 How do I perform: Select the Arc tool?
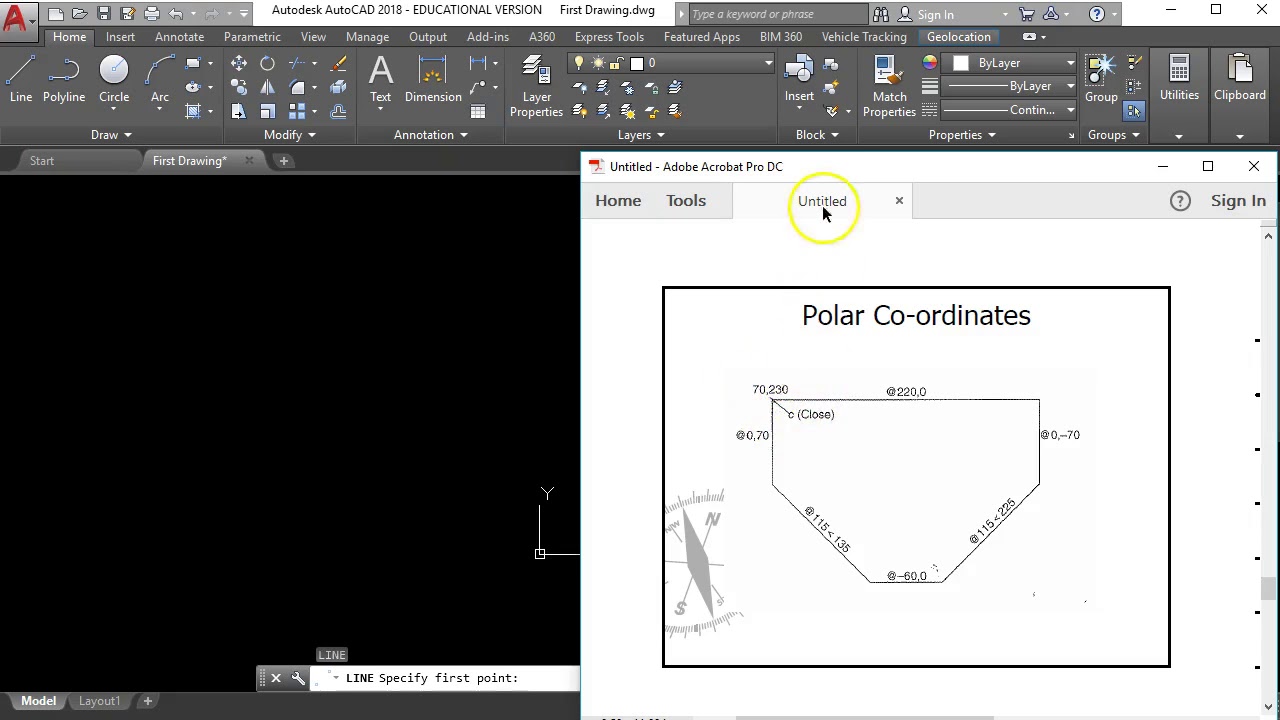click(160, 80)
